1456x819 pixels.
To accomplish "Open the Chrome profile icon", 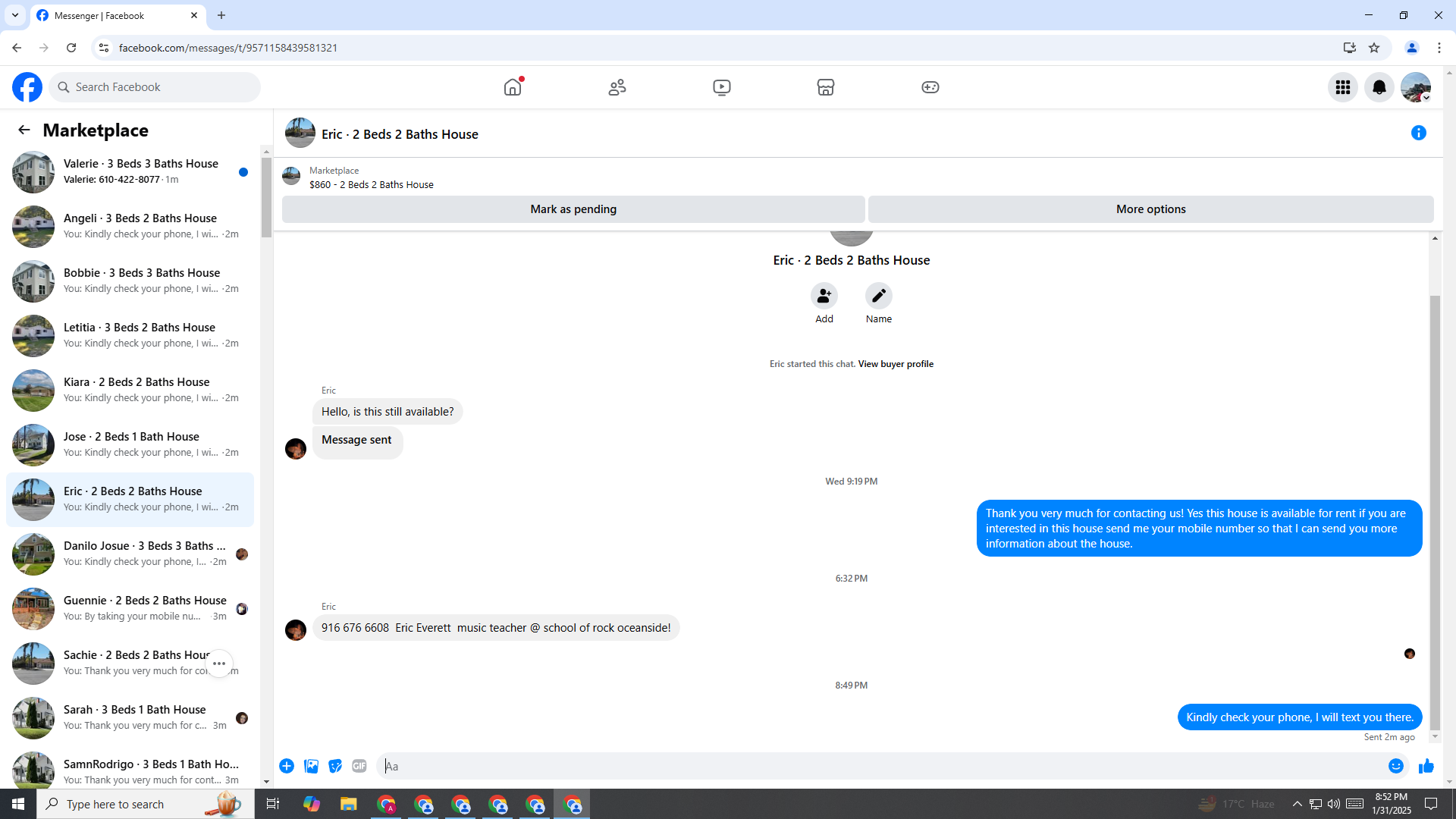I will tap(1412, 48).
